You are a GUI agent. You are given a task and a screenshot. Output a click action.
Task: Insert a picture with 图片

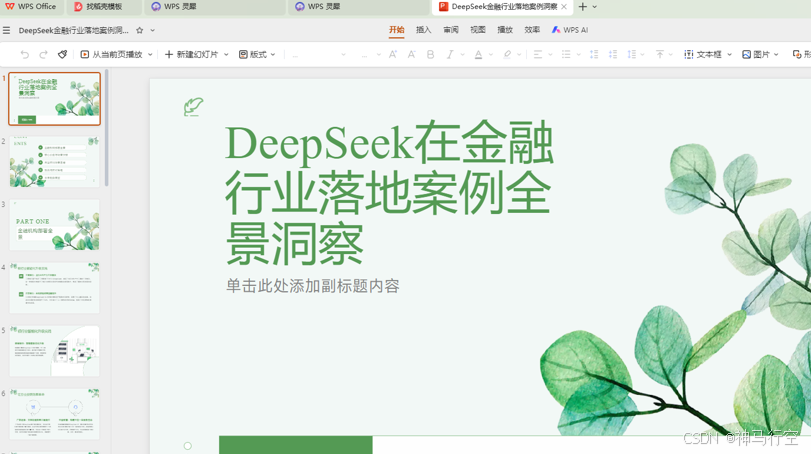[x=756, y=54]
